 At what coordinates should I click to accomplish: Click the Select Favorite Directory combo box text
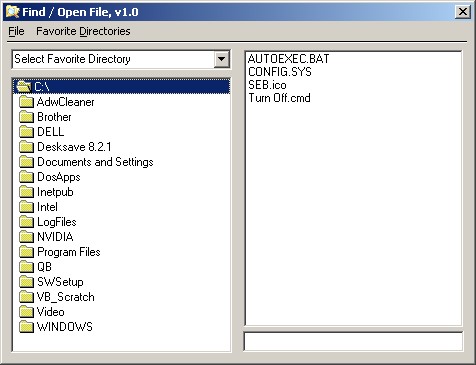72,59
